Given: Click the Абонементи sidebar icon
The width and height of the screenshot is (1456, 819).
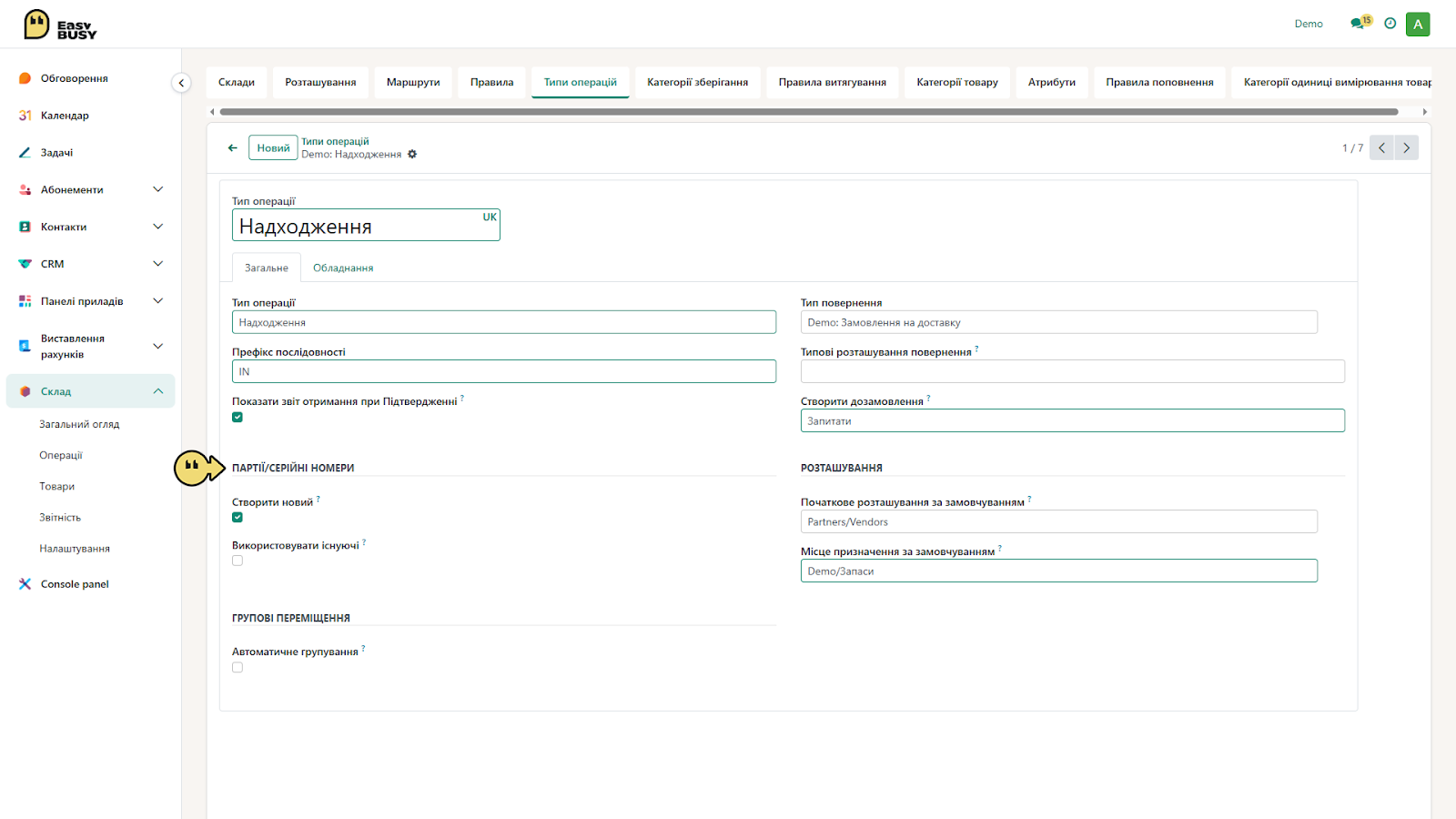Looking at the screenshot, I should tap(25, 190).
